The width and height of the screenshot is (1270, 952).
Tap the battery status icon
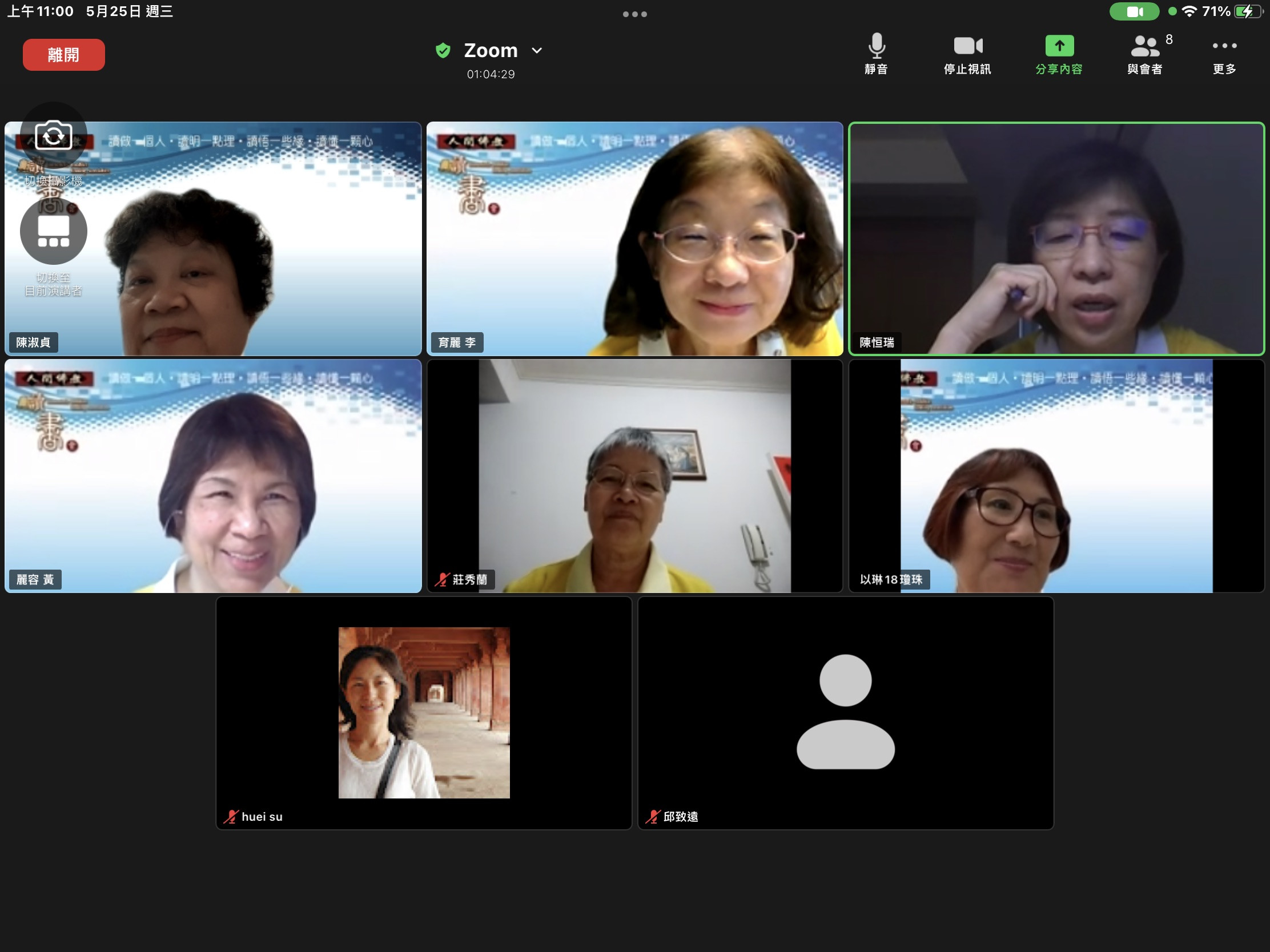(x=1248, y=11)
